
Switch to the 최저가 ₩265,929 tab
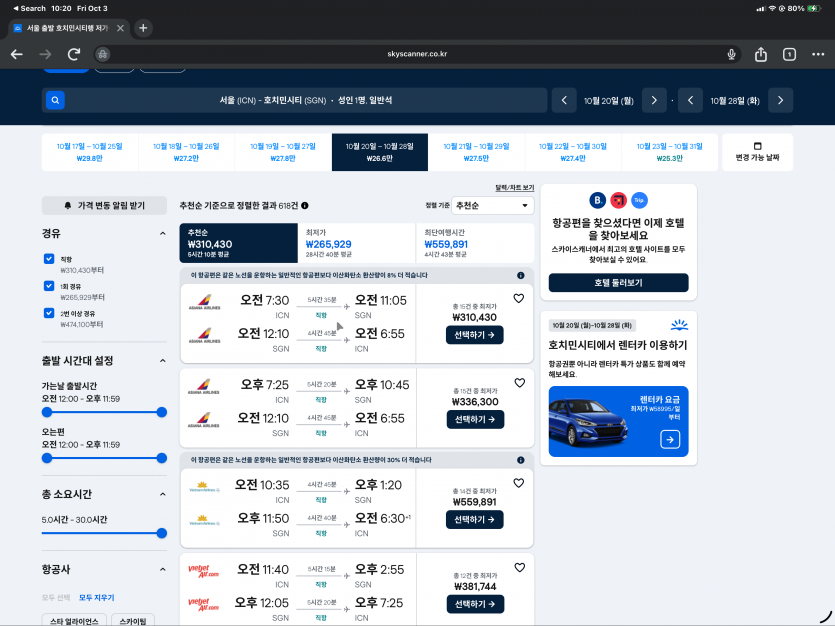coord(357,244)
